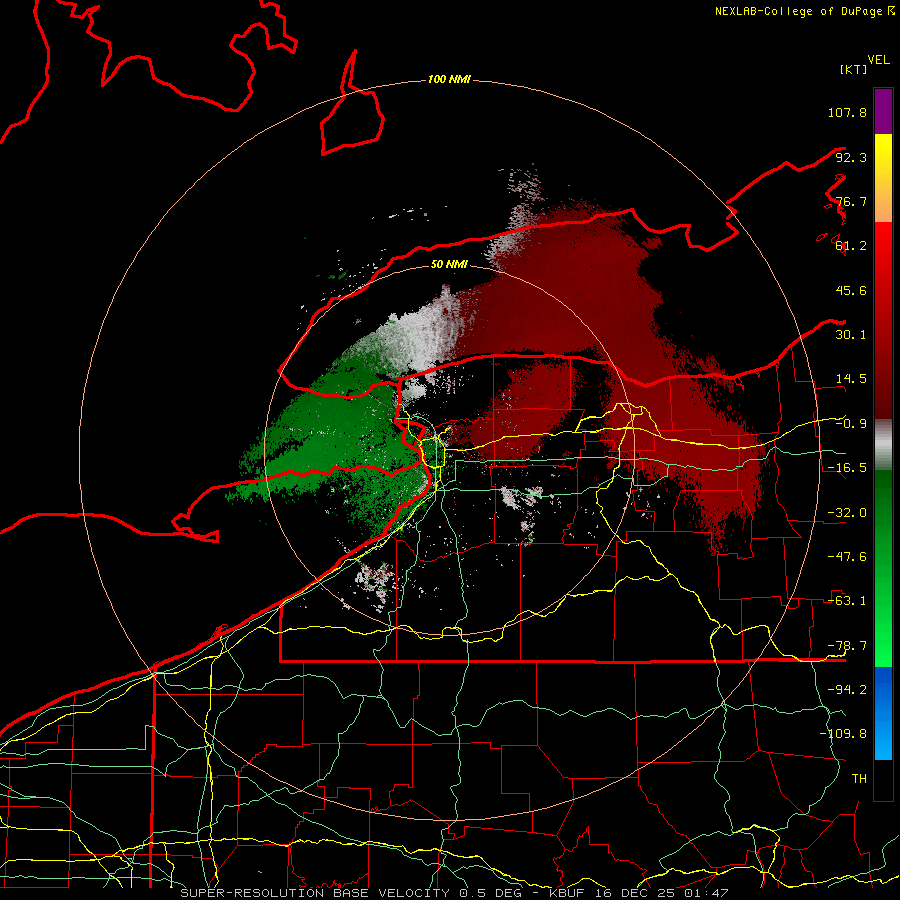Click the 107.8 legend value

pos(847,112)
